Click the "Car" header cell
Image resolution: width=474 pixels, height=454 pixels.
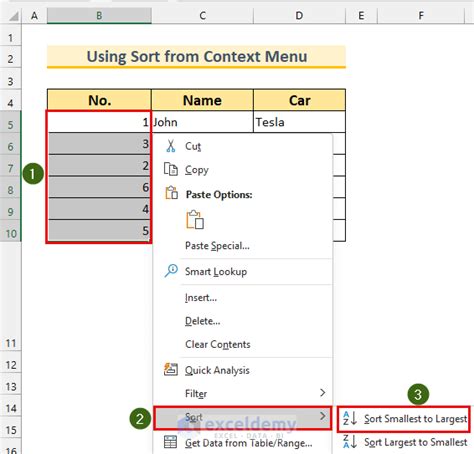pyautogui.click(x=299, y=100)
